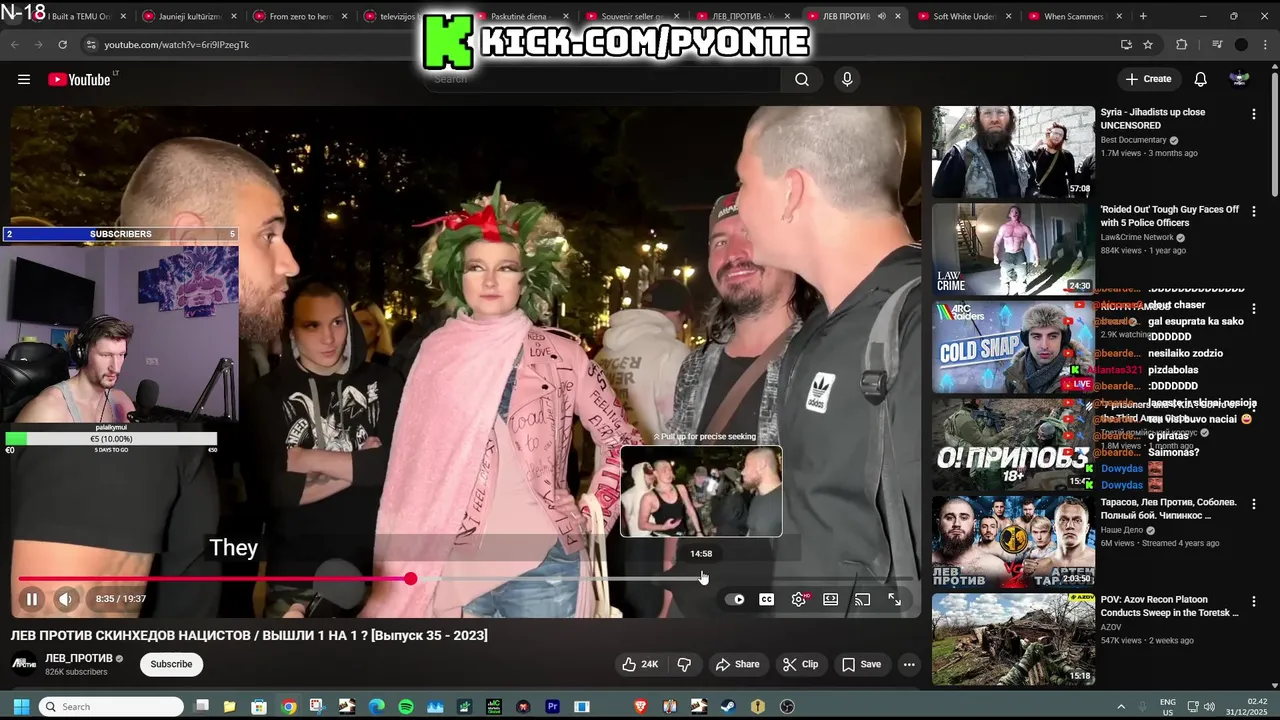Dislike the video

coord(685,664)
